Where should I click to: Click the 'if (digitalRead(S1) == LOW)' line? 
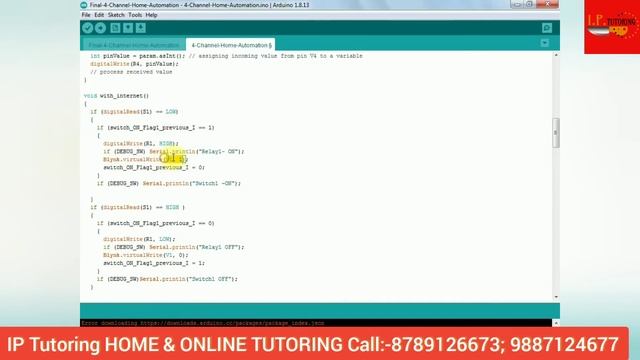coord(134,112)
